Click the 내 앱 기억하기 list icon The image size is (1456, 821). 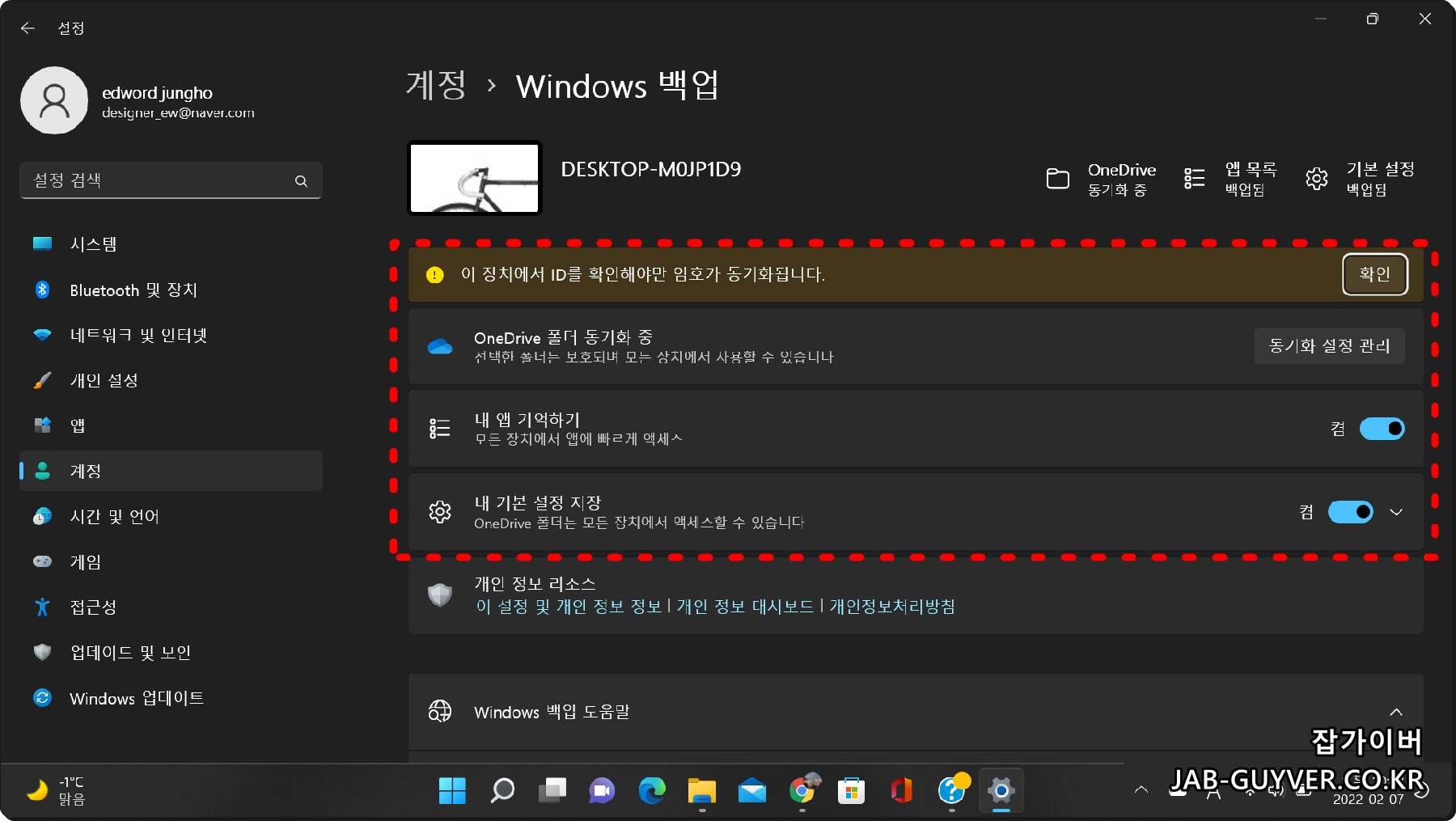coord(440,429)
